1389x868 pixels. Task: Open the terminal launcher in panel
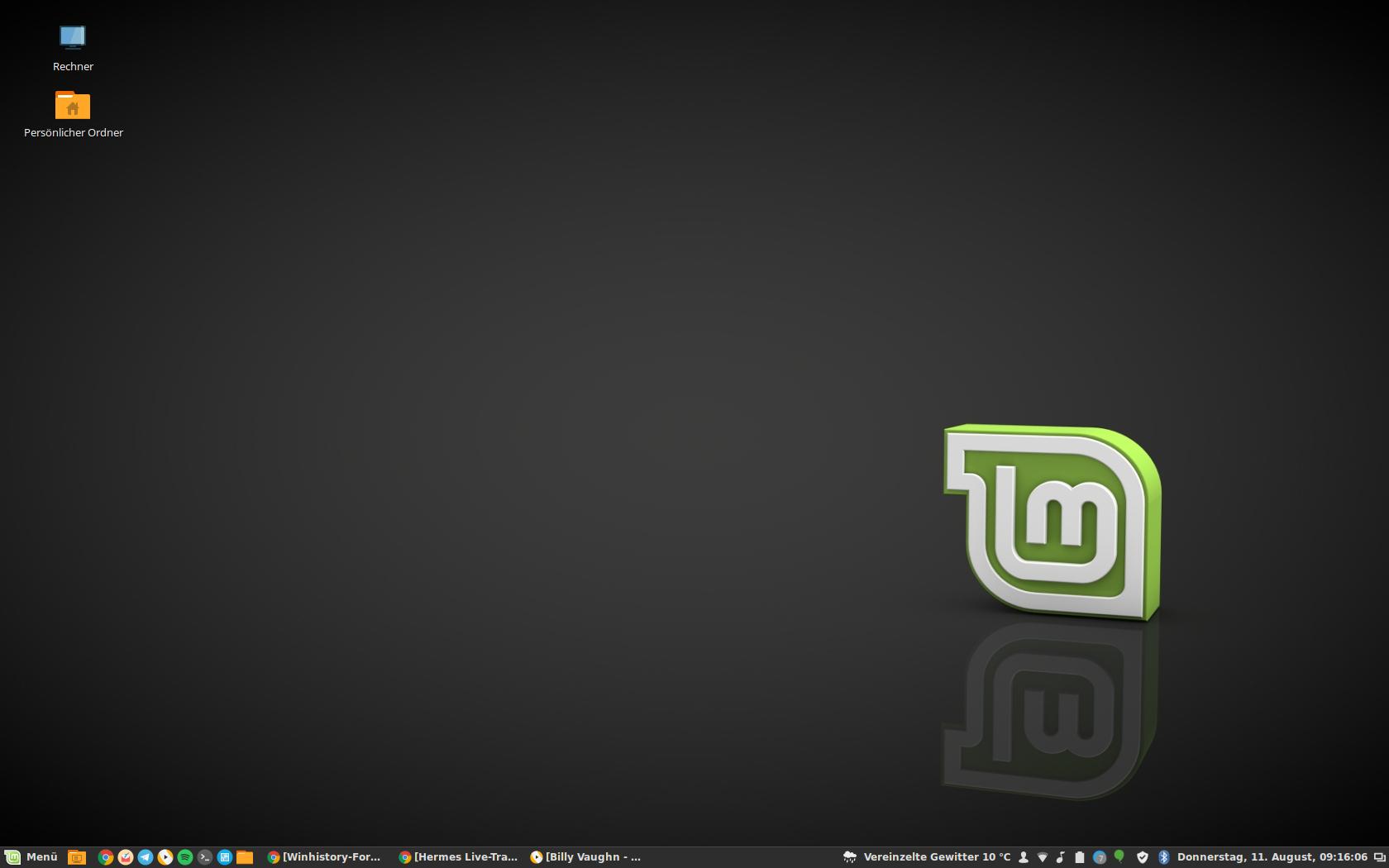(205, 857)
